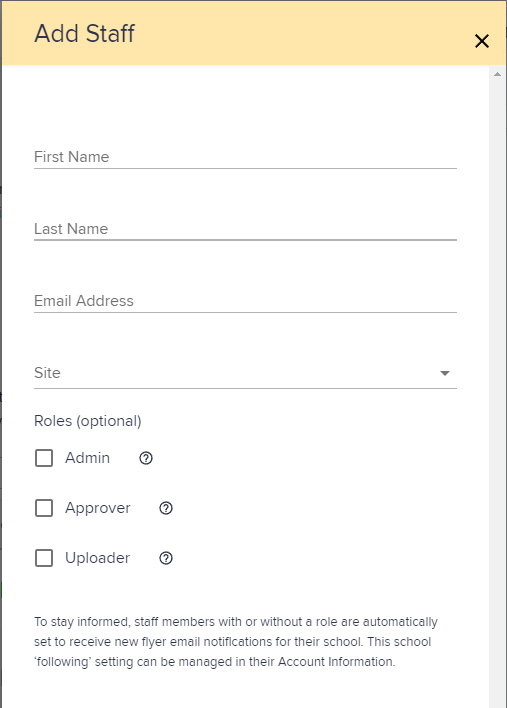Image resolution: width=507 pixels, height=708 pixels.
Task: Click the scrollbar up arrow
Action: point(498,74)
